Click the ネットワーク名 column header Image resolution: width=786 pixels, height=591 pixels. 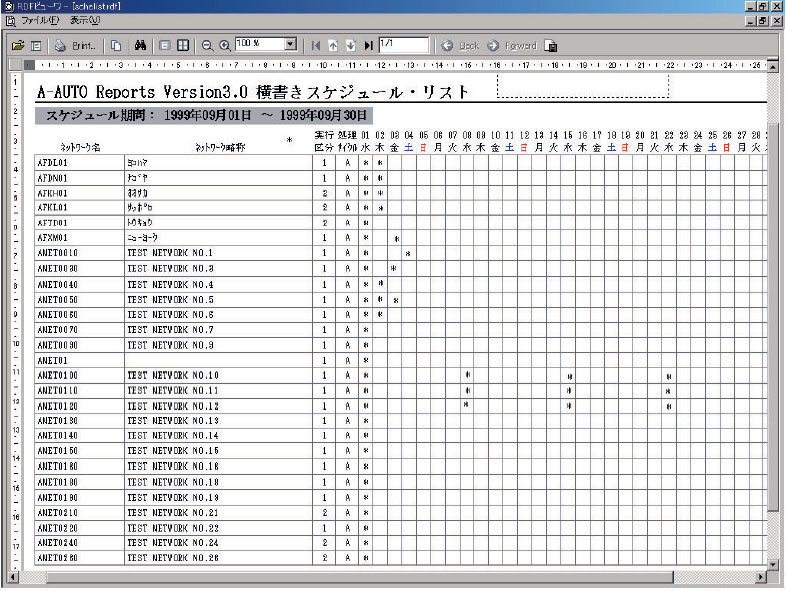pos(80,147)
